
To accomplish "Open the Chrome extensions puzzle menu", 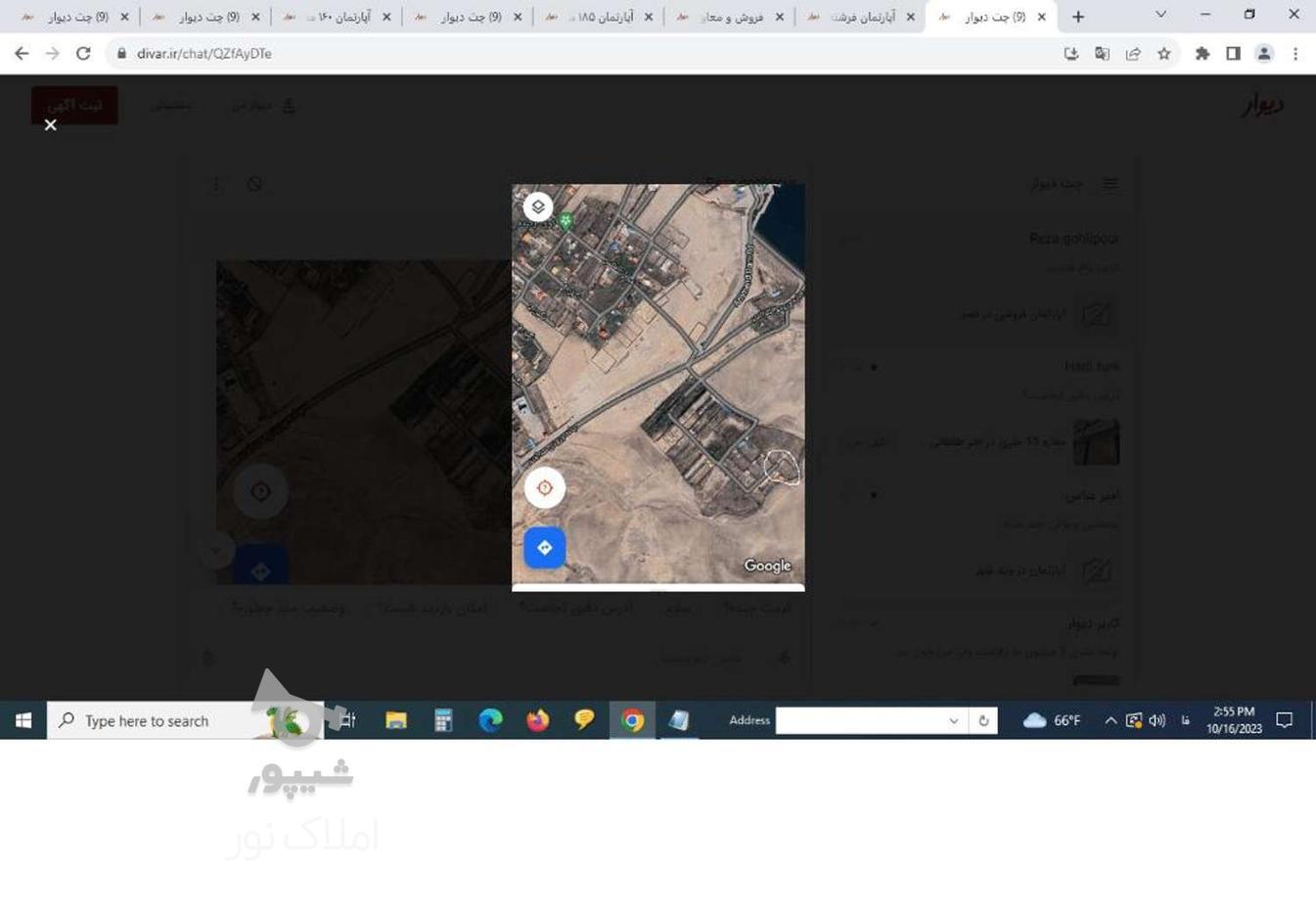I will tap(1203, 54).
